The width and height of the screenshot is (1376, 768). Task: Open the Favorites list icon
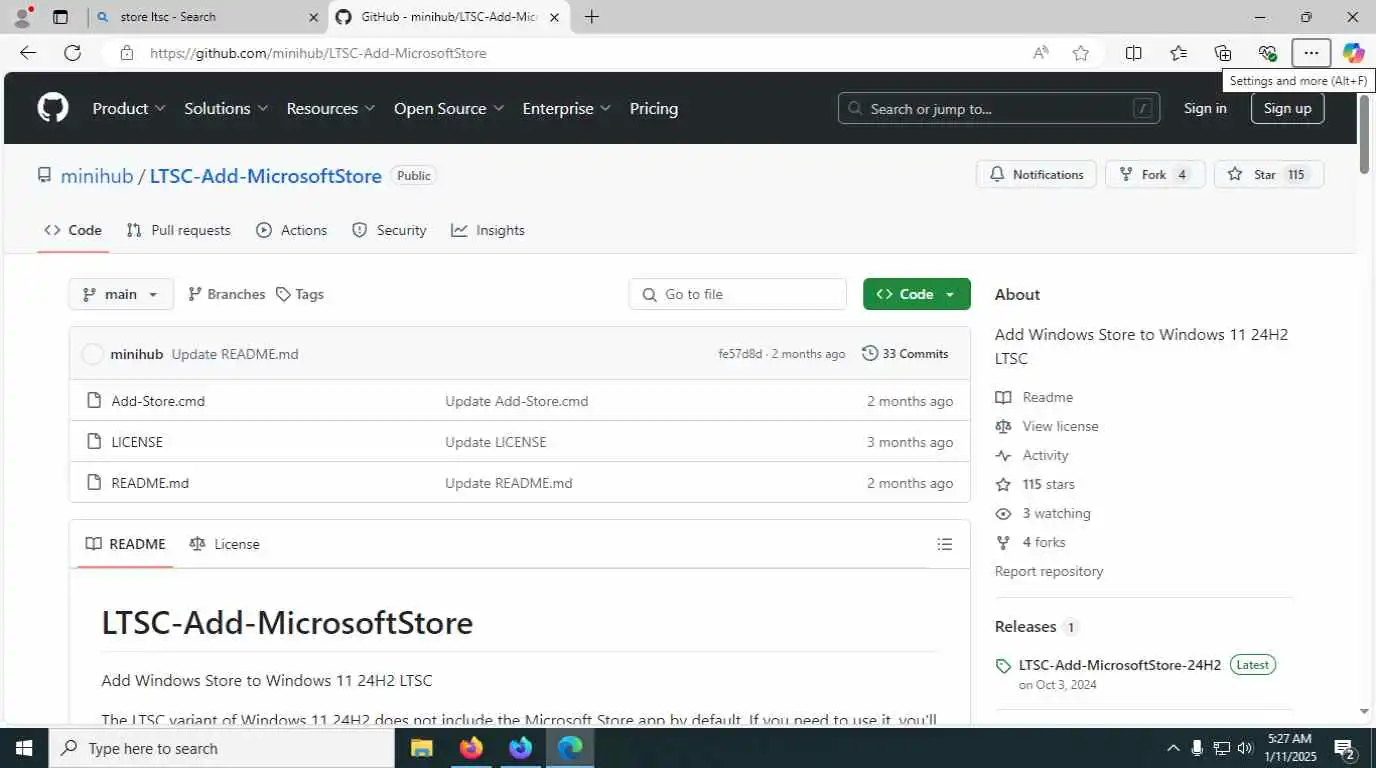point(1178,53)
